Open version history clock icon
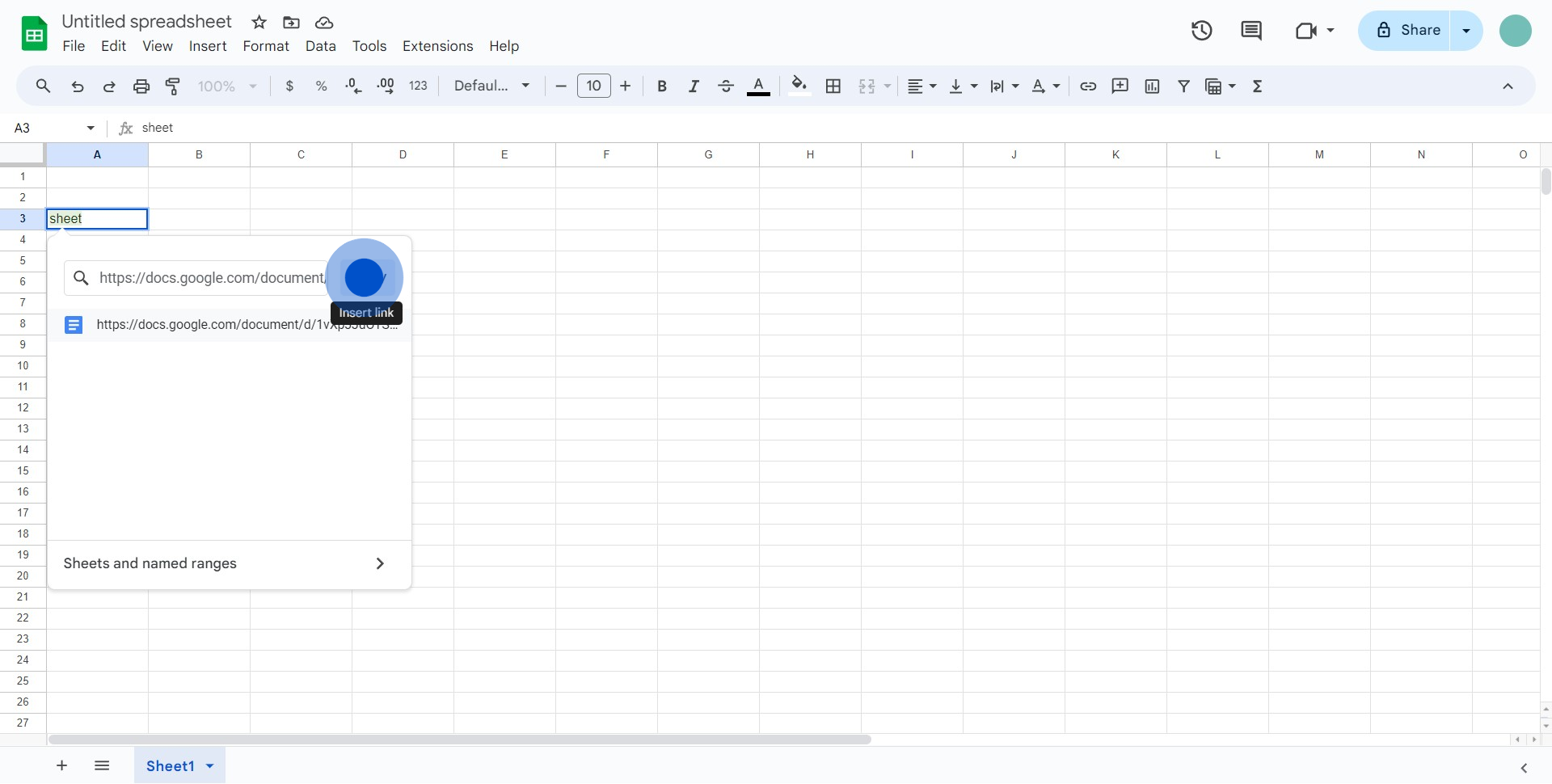1552x784 pixels. coord(1201,31)
